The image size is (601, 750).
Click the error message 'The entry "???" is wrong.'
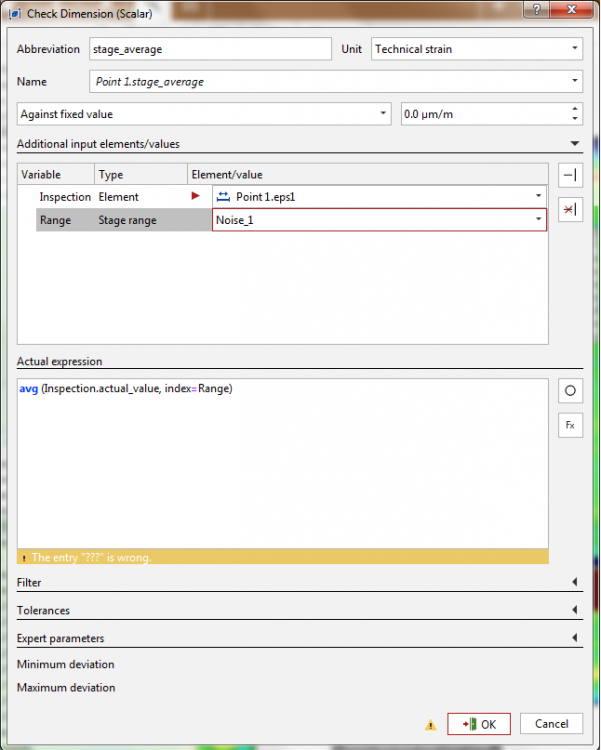(x=91, y=558)
